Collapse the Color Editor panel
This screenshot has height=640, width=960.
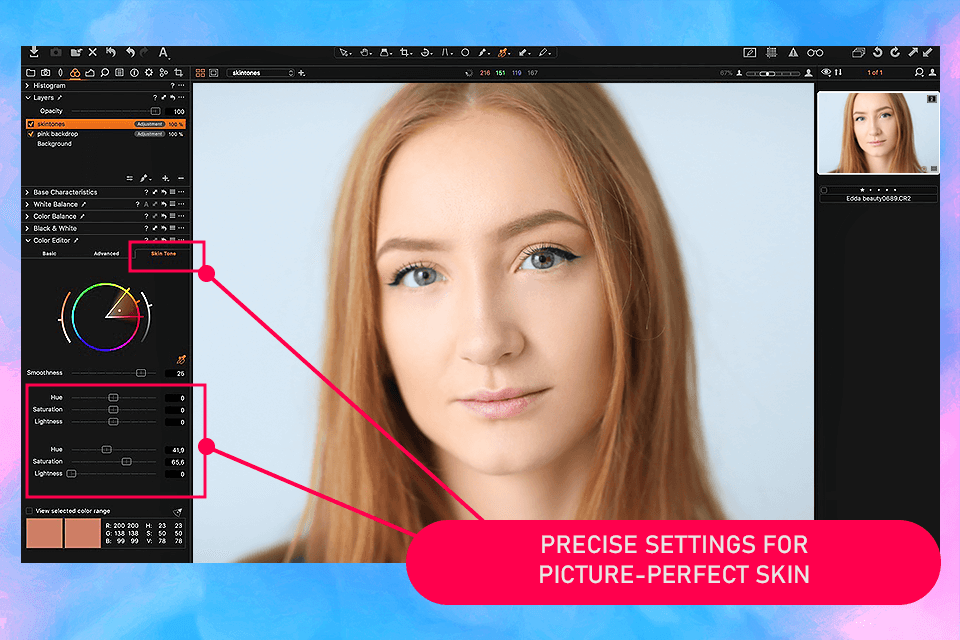tap(28, 240)
